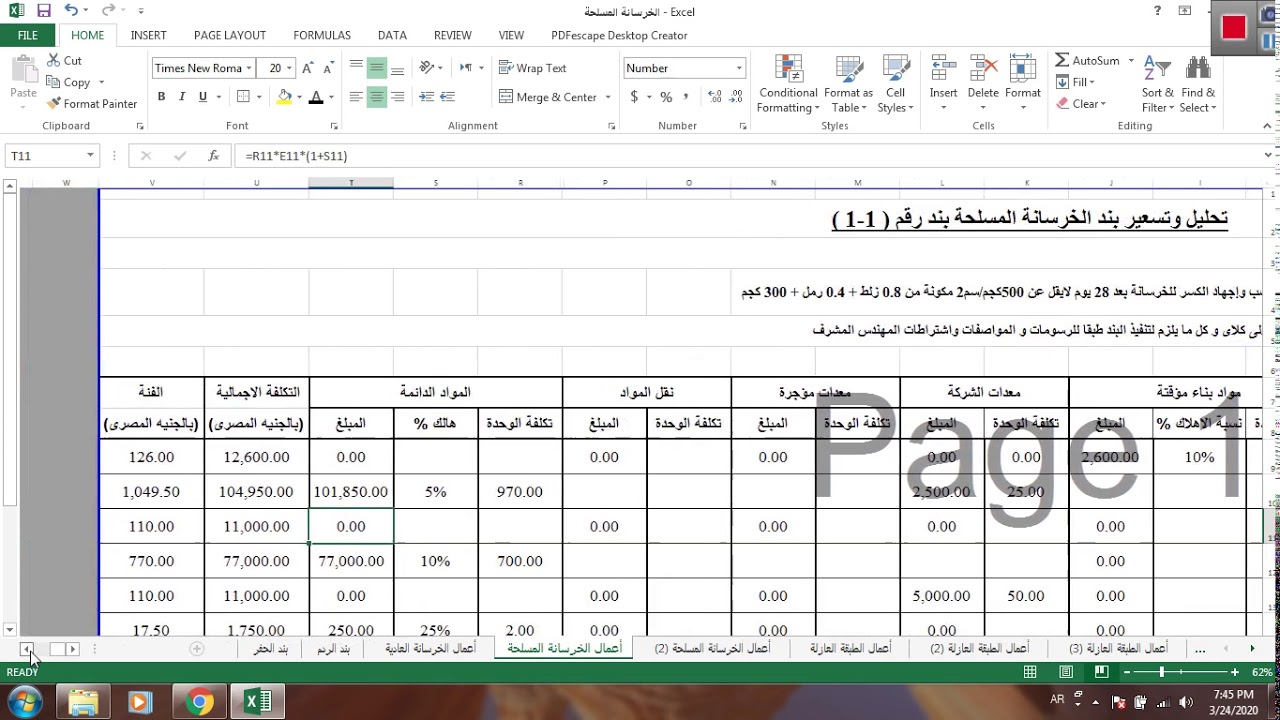The width and height of the screenshot is (1280, 720).
Task: Apply percent style format
Action: 664,97
